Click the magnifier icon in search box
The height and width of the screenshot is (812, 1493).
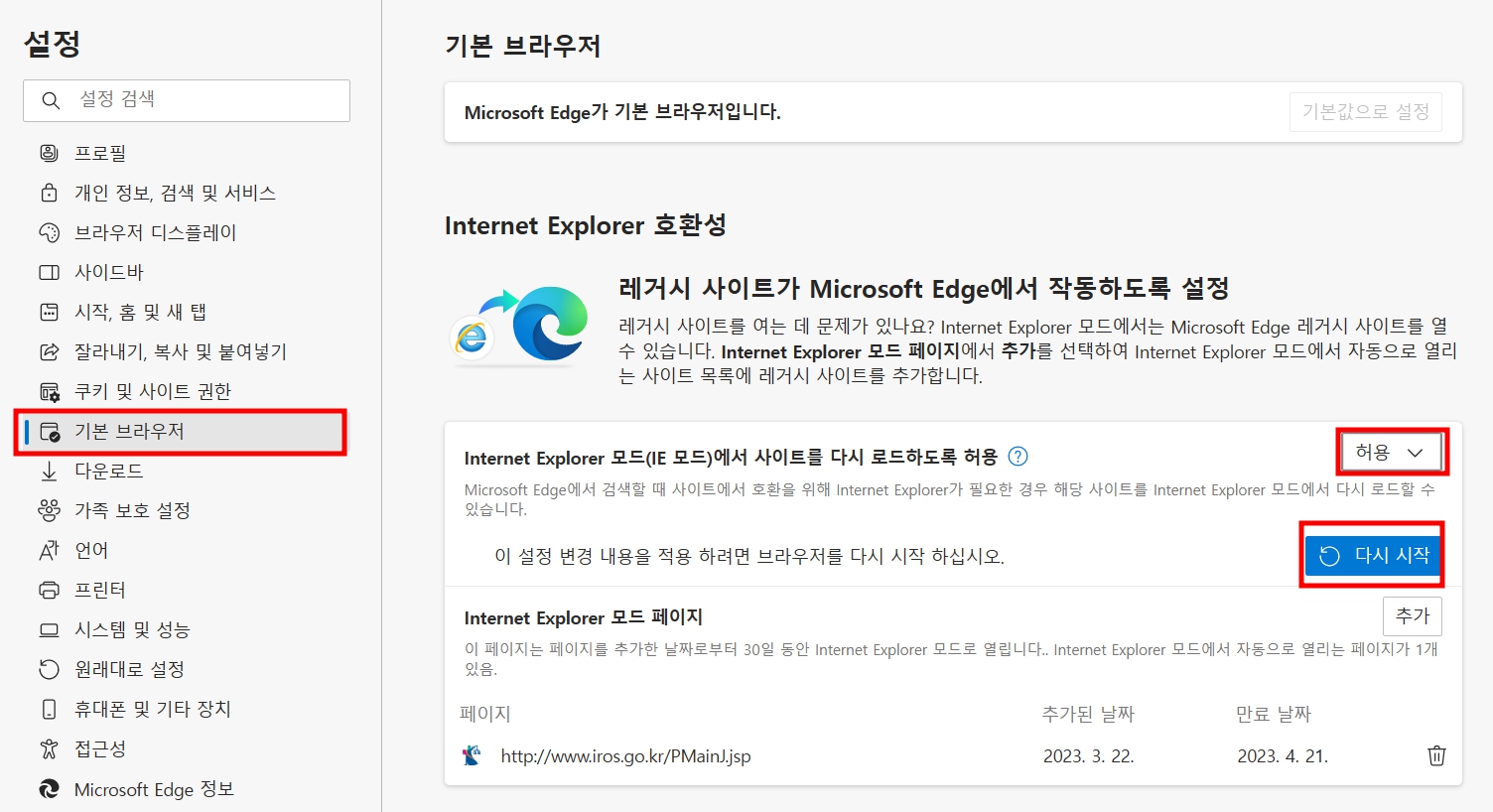[51, 100]
